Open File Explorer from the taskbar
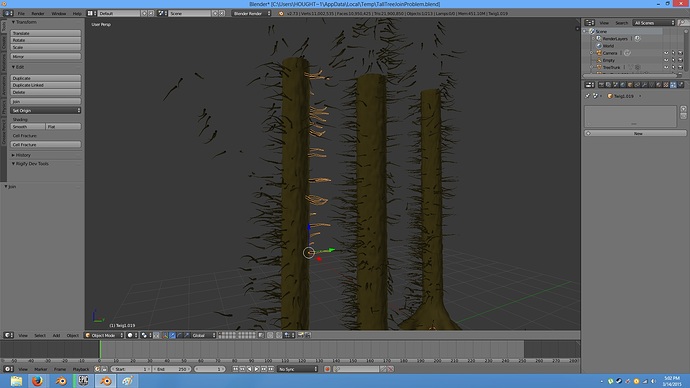The image size is (690, 388). tap(16, 381)
